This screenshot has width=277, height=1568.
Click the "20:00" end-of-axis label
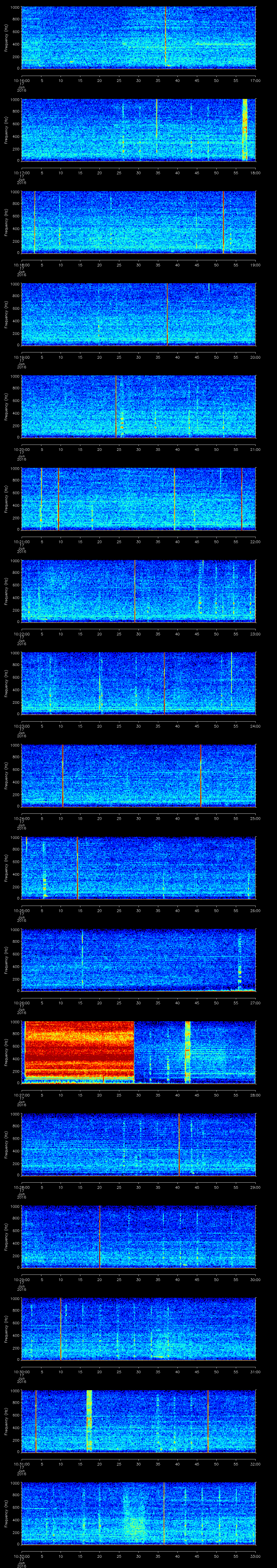coord(255,357)
